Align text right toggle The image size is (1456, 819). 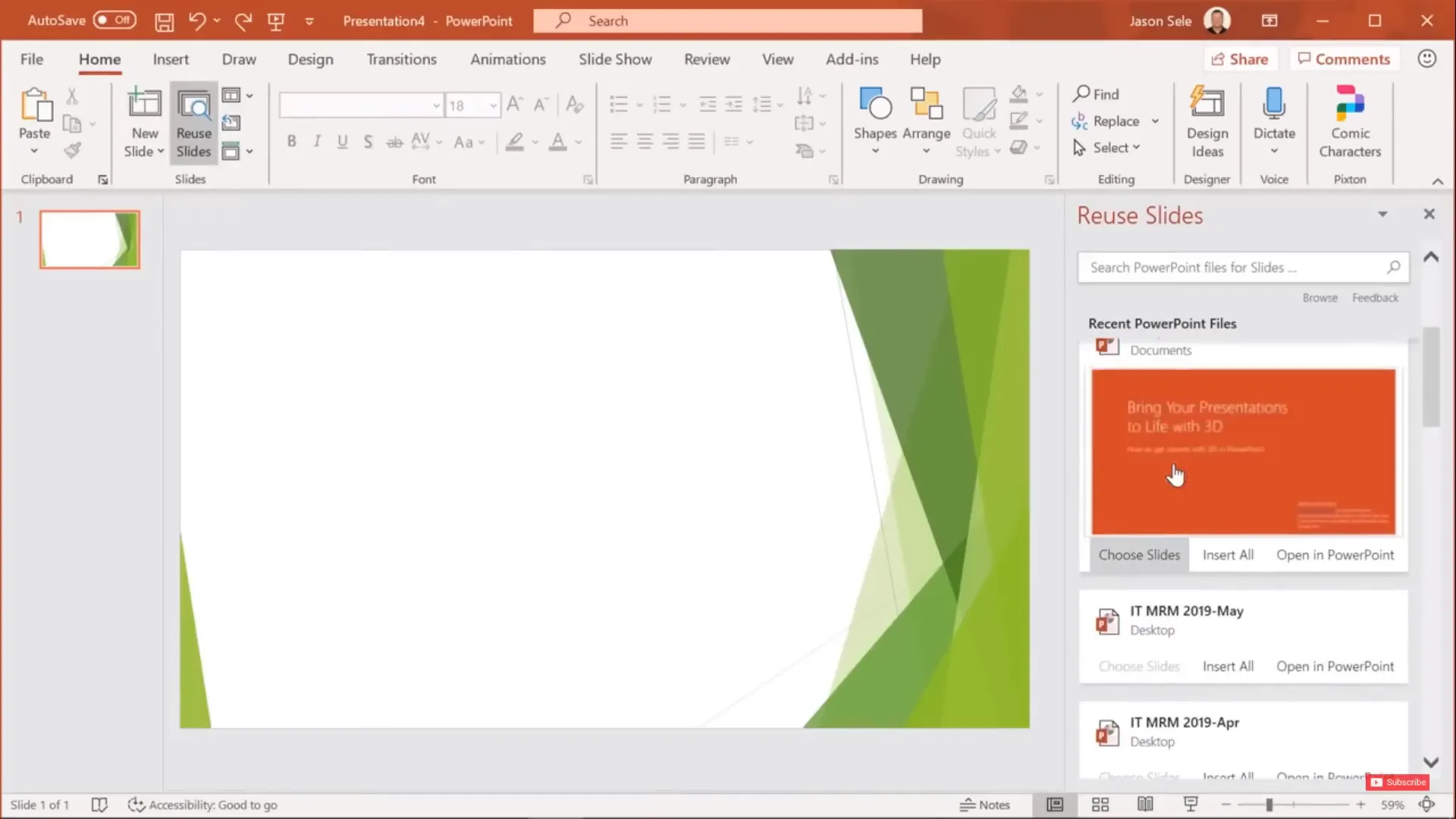pos(670,141)
